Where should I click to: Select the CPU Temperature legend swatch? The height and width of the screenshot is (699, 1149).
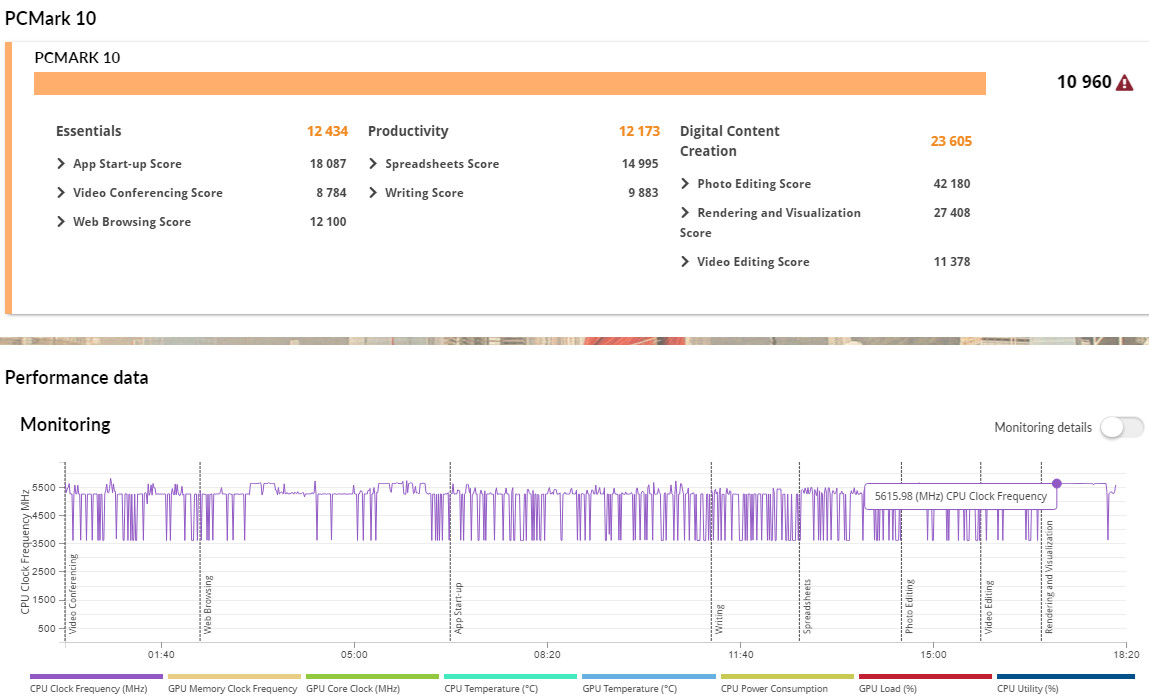pyautogui.click(x=511, y=676)
